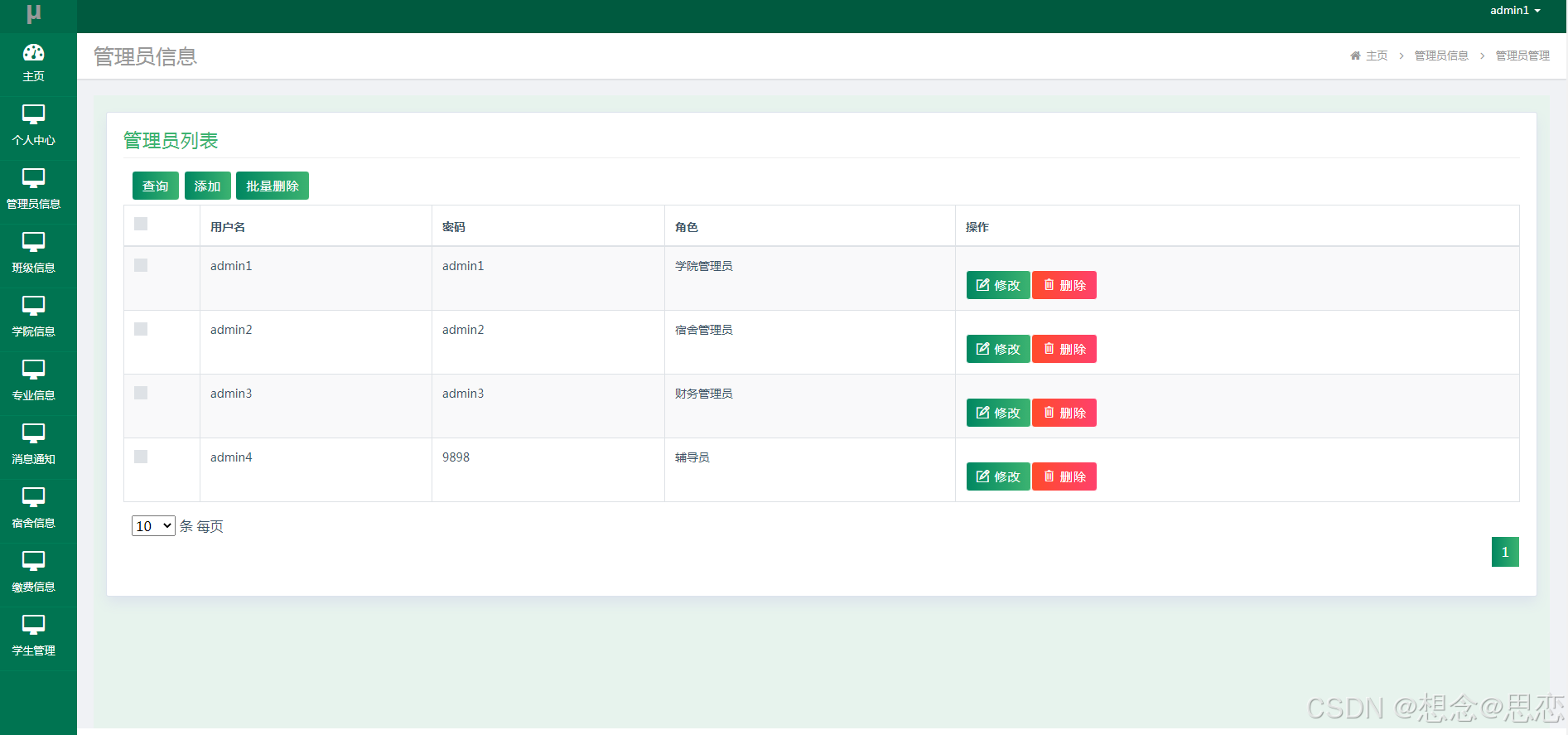
Task: Open the 主页 dashboard icon in sidebar
Action: [x=33, y=53]
